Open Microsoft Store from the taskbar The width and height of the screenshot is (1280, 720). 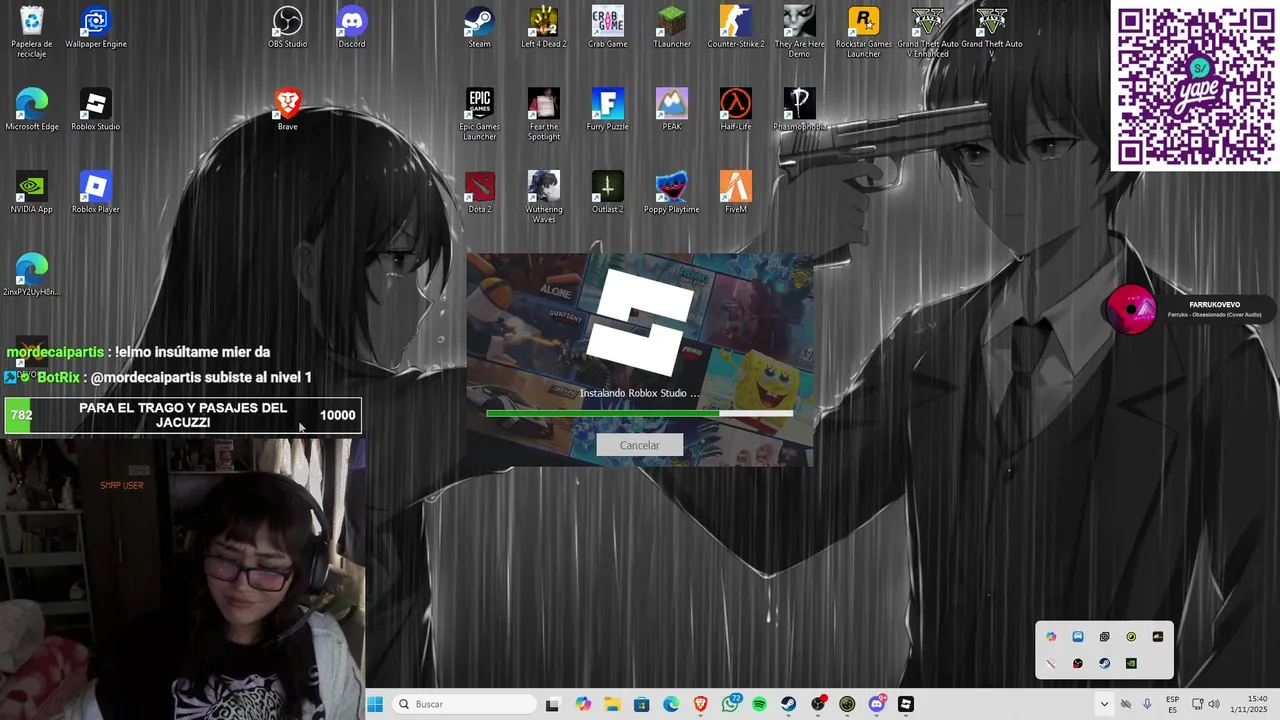click(642, 704)
